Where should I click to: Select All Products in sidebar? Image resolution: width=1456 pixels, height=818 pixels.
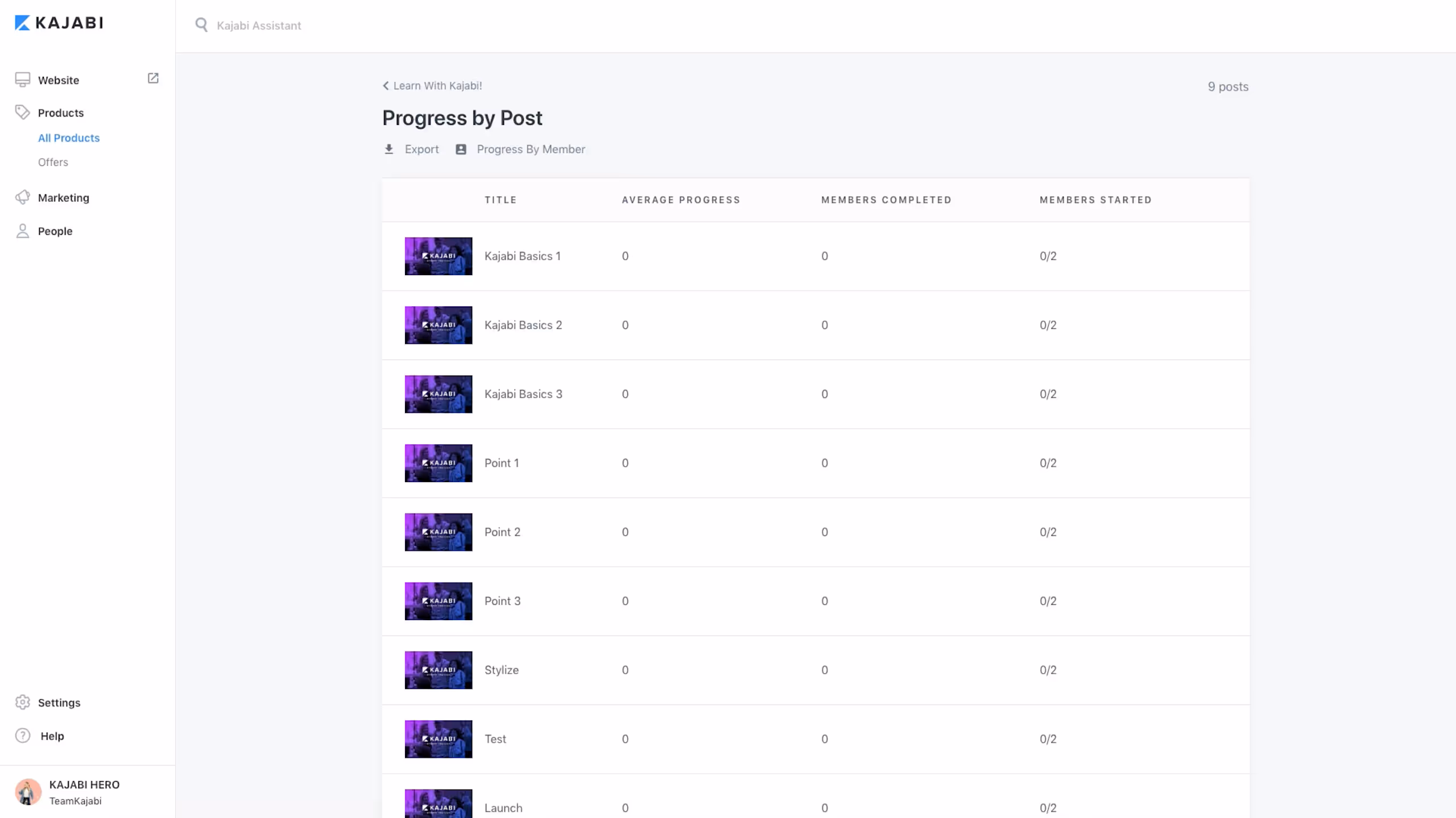pos(69,138)
